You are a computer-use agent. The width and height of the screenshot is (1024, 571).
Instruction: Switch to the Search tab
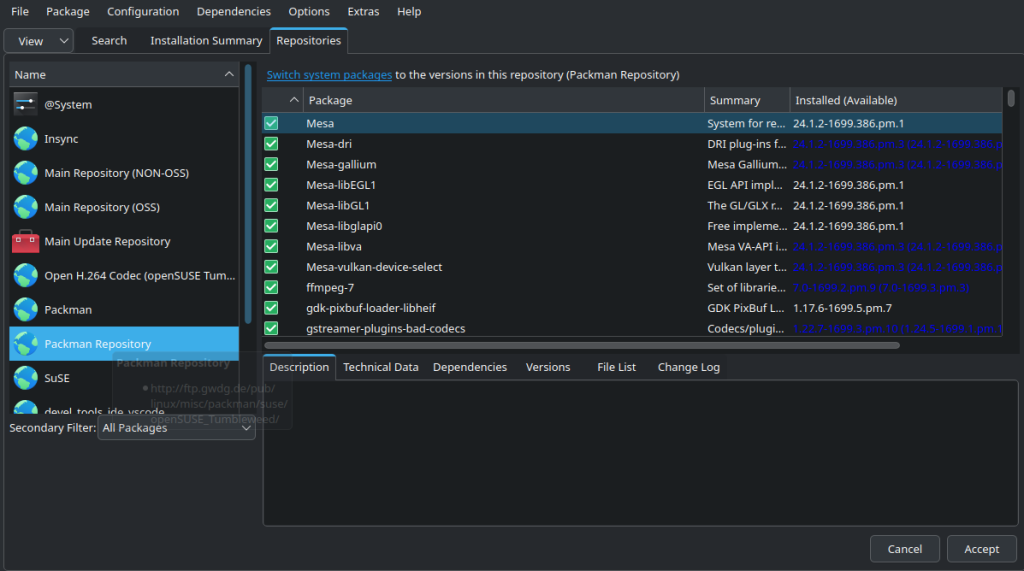109,41
